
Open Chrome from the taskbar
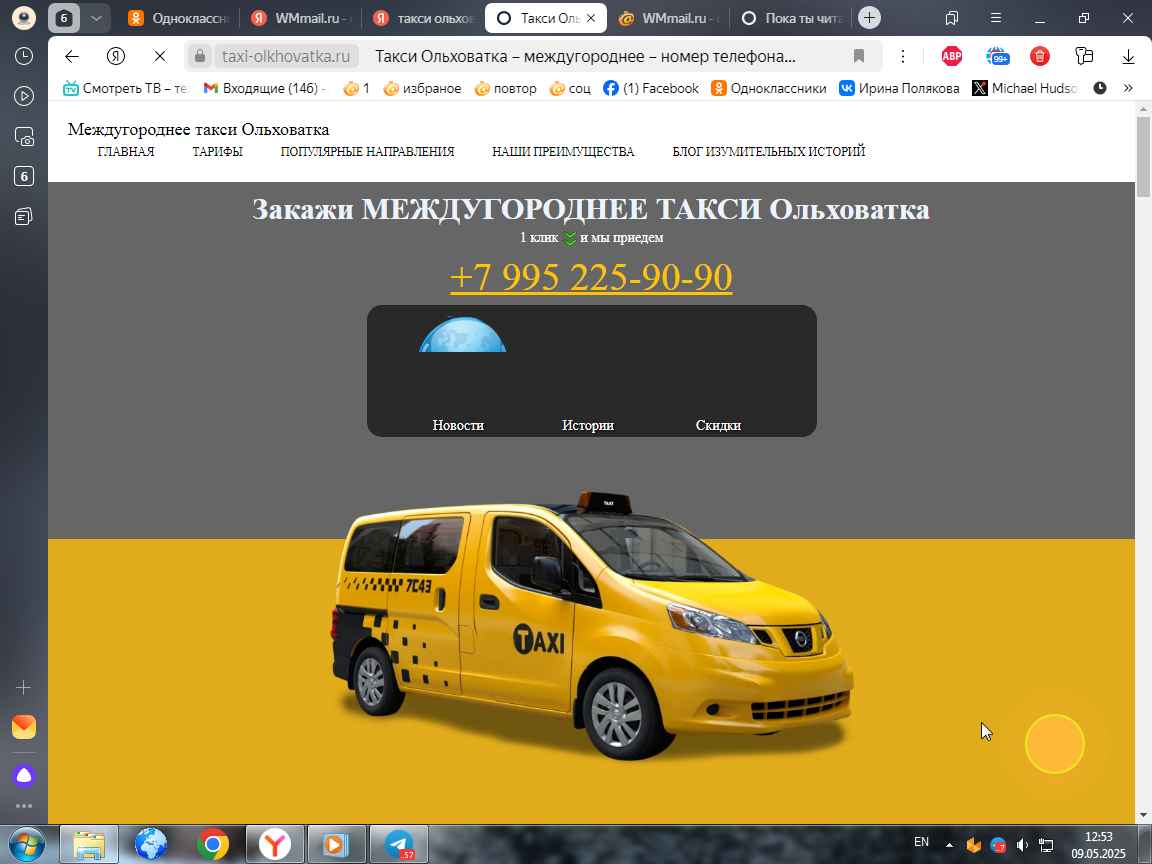pos(212,845)
